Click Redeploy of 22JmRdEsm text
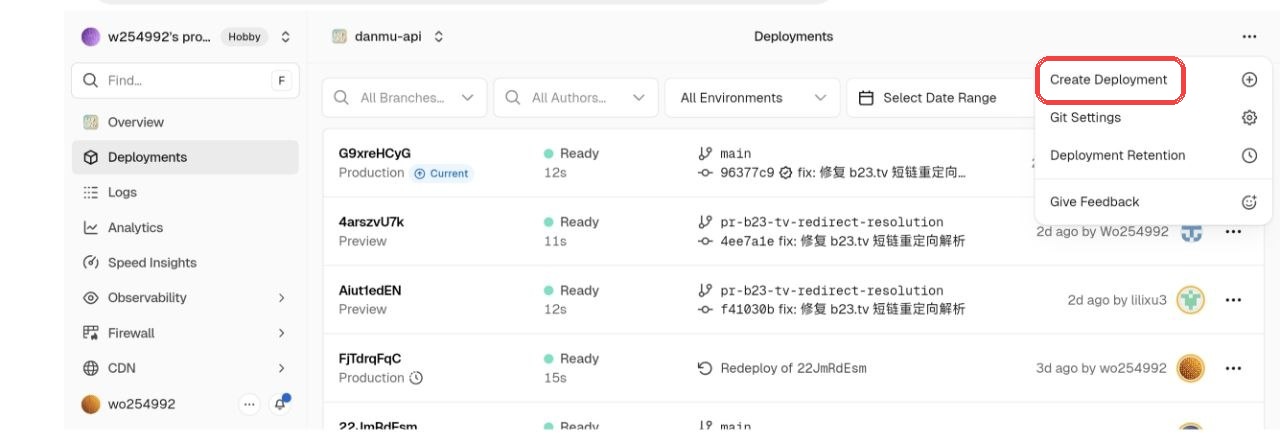Screen dimensions: 1280x437 coord(793,368)
